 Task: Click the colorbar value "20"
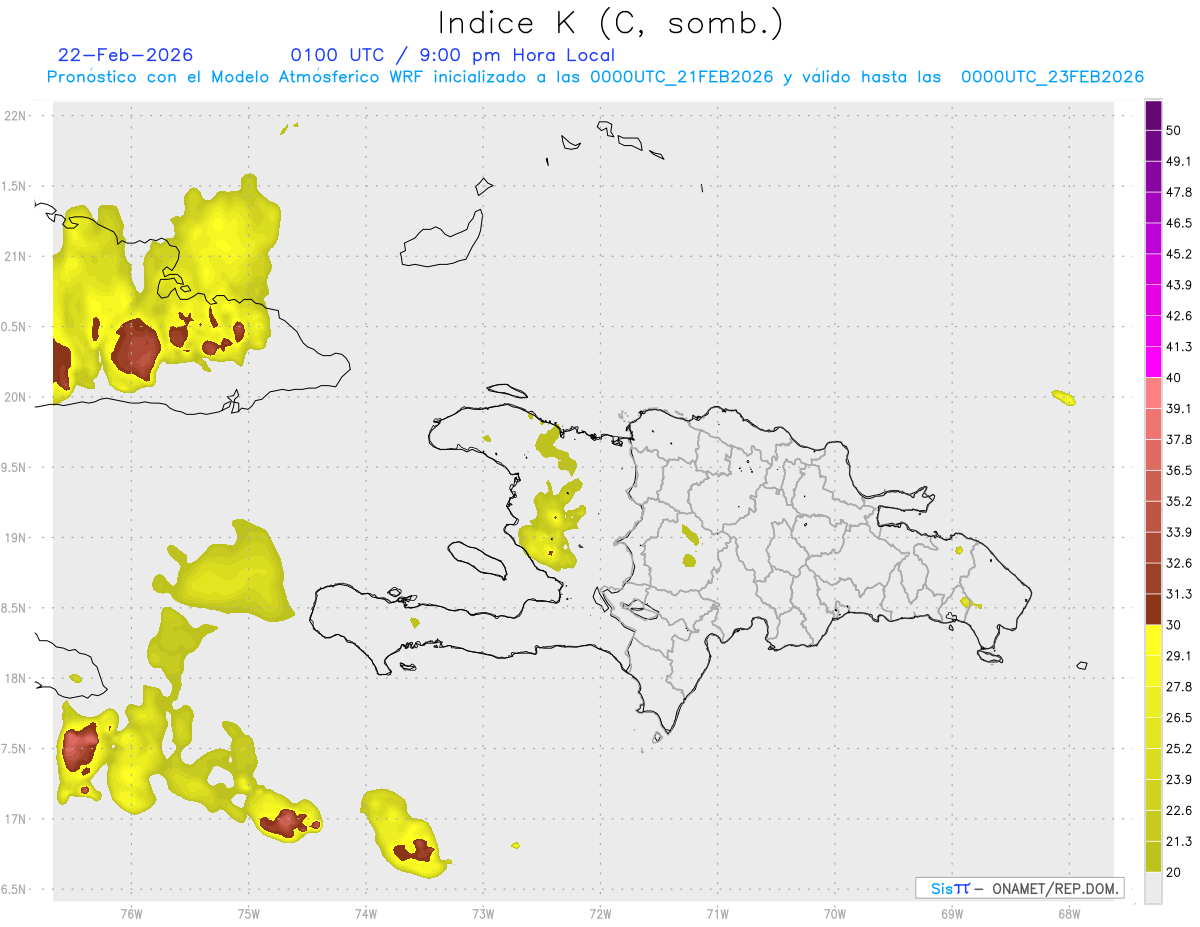coord(1173,872)
